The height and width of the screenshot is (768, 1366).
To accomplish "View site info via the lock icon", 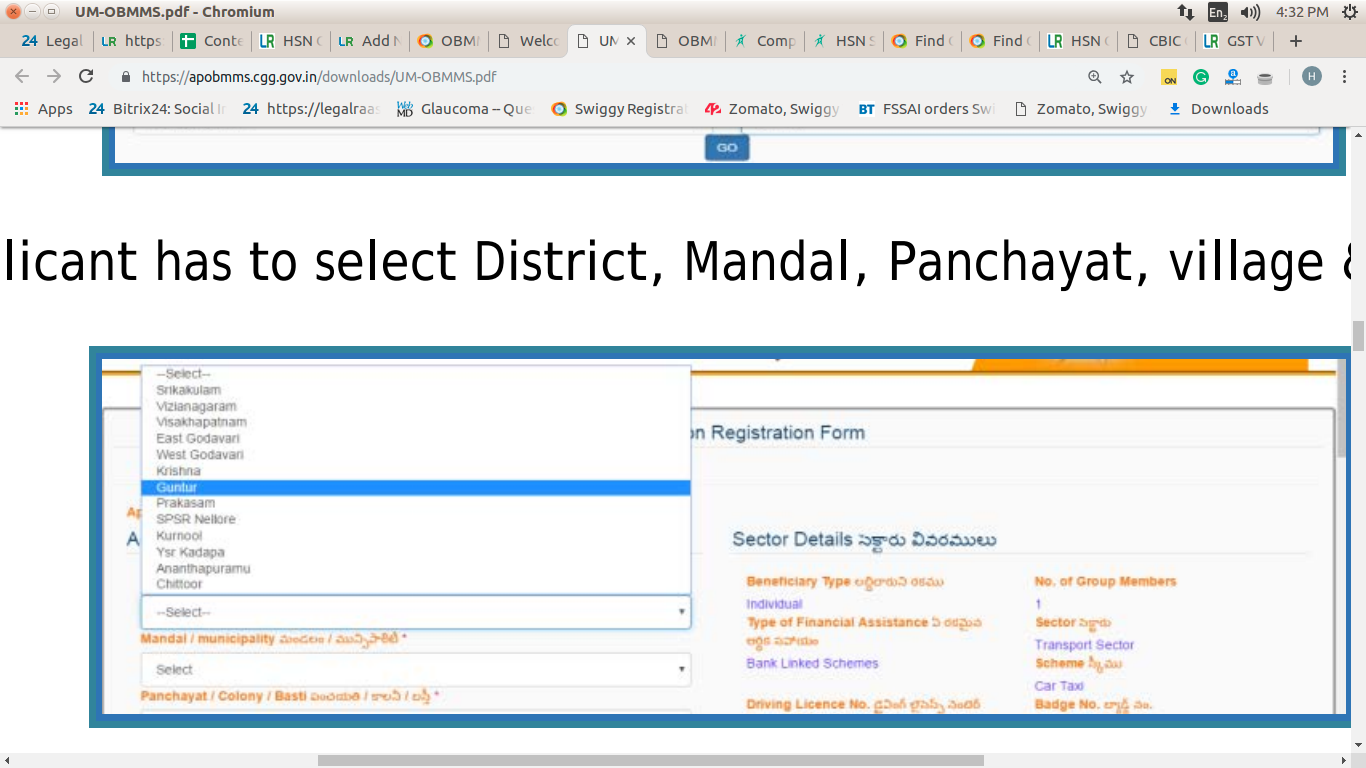I will point(126,76).
